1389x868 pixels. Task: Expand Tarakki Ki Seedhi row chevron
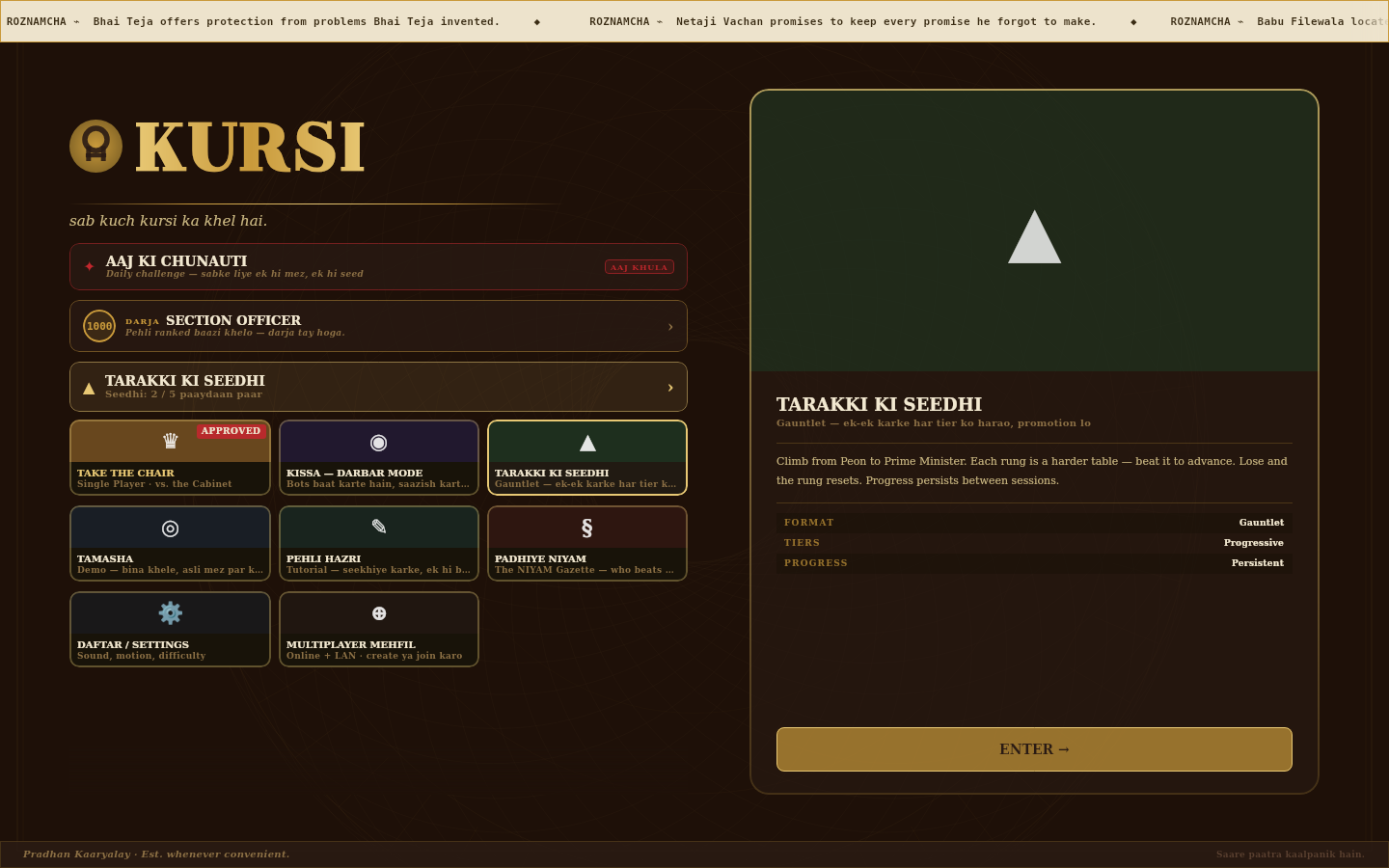point(670,388)
